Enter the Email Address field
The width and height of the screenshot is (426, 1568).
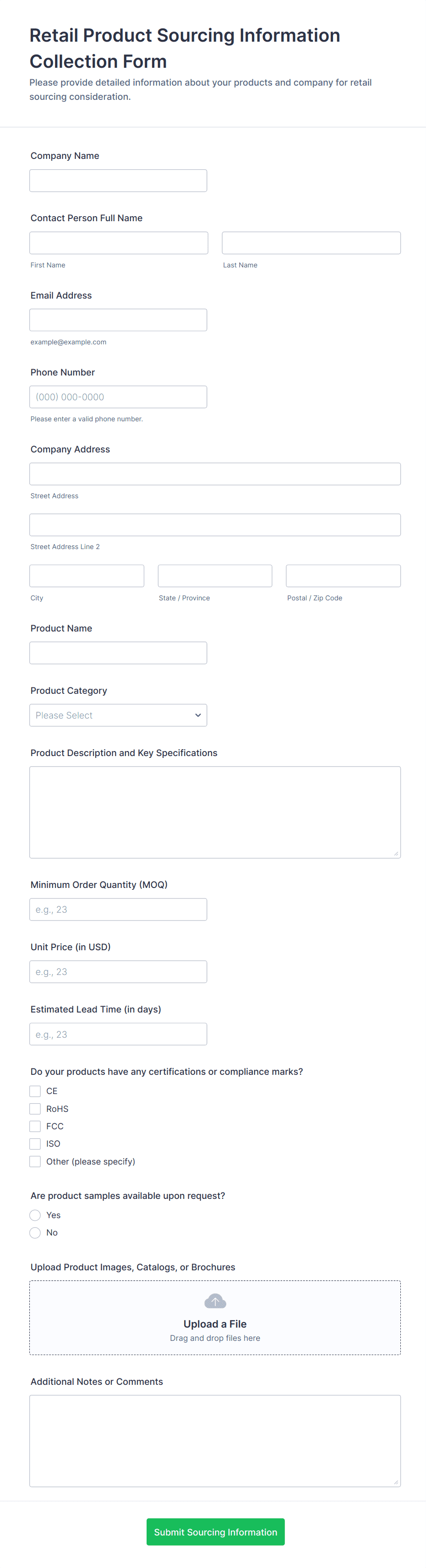click(118, 320)
